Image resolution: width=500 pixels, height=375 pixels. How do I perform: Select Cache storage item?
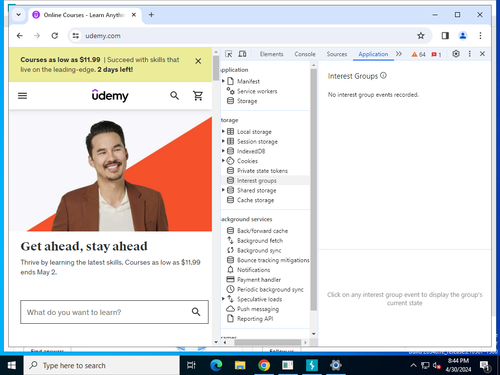255,200
